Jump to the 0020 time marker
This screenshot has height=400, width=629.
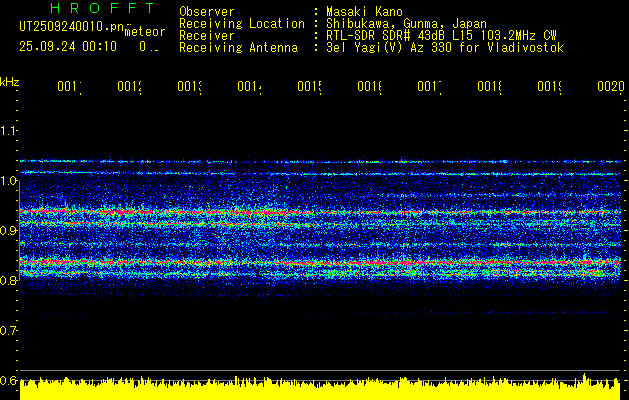click(610, 88)
